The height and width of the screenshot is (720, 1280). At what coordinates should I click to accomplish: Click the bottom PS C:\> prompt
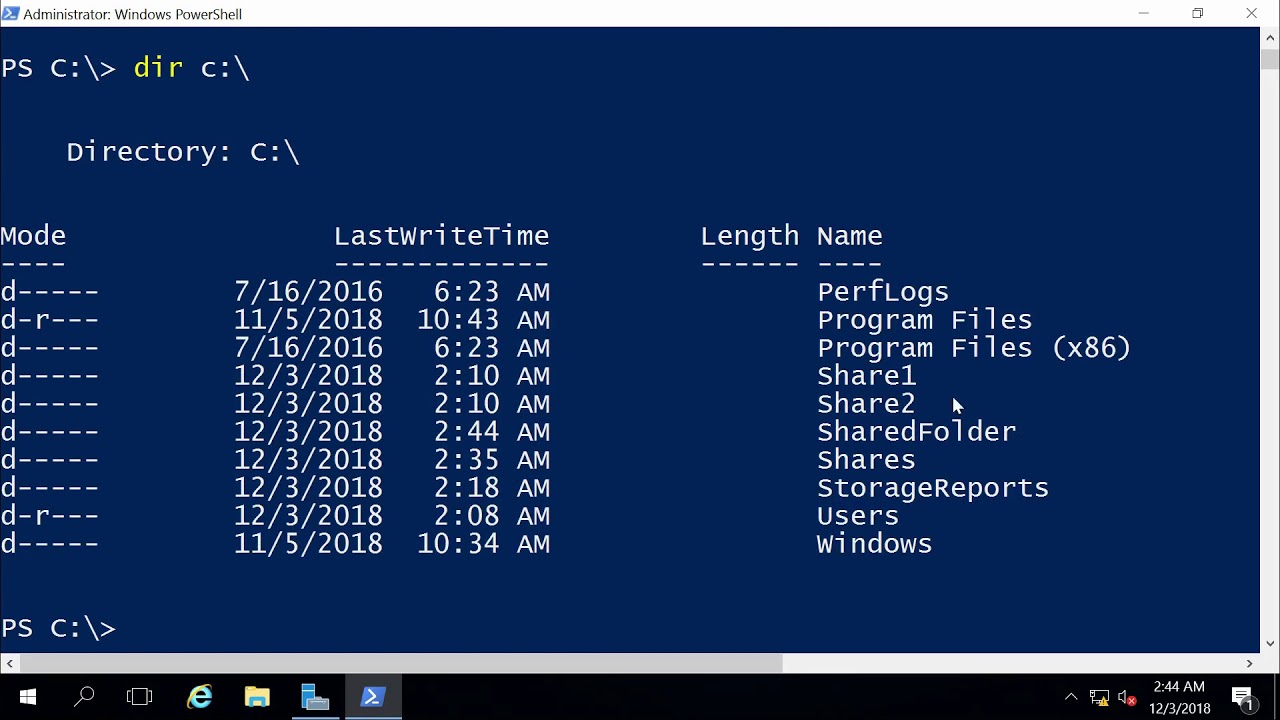point(58,628)
